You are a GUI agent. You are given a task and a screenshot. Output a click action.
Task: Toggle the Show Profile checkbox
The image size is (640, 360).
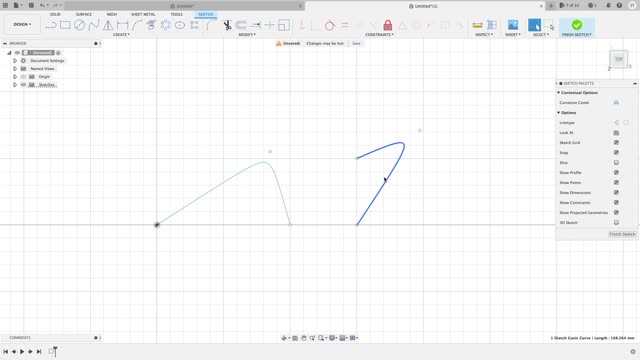616,173
